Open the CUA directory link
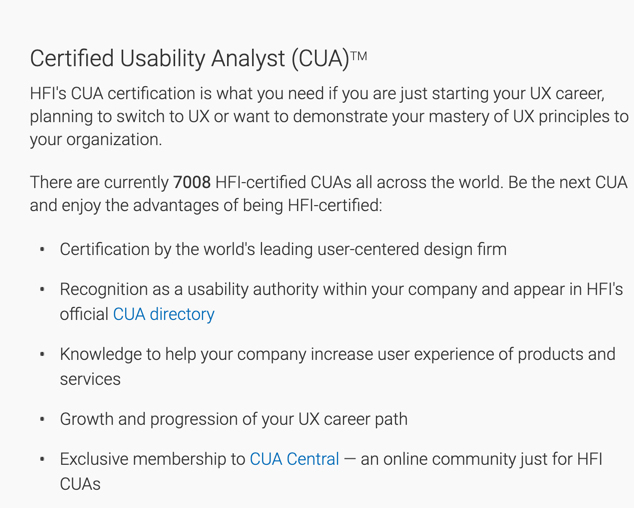The image size is (634, 508). click(163, 314)
